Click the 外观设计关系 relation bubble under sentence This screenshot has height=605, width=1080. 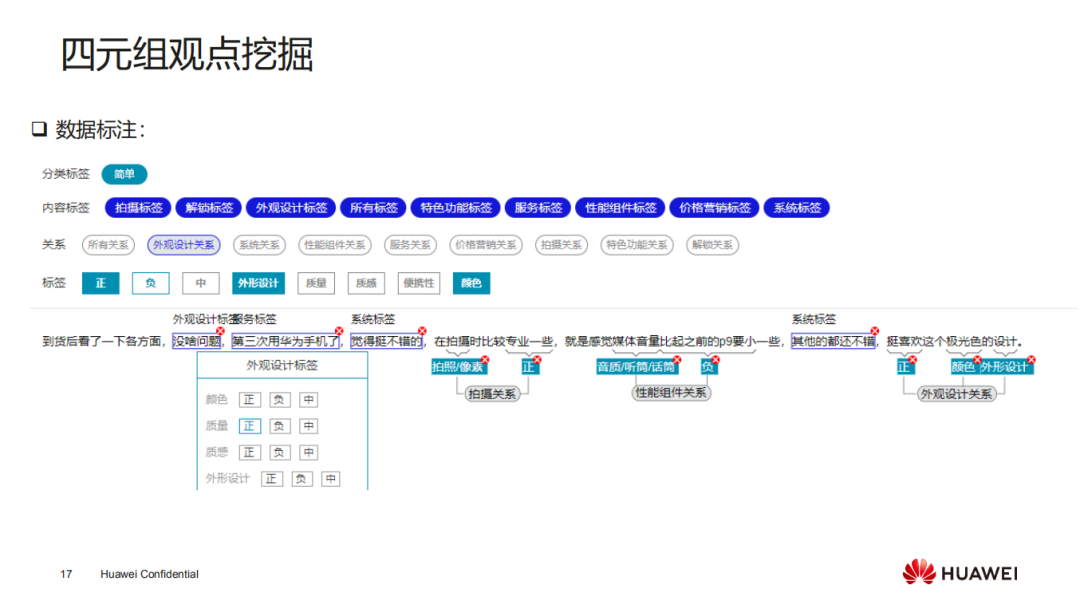click(957, 394)
